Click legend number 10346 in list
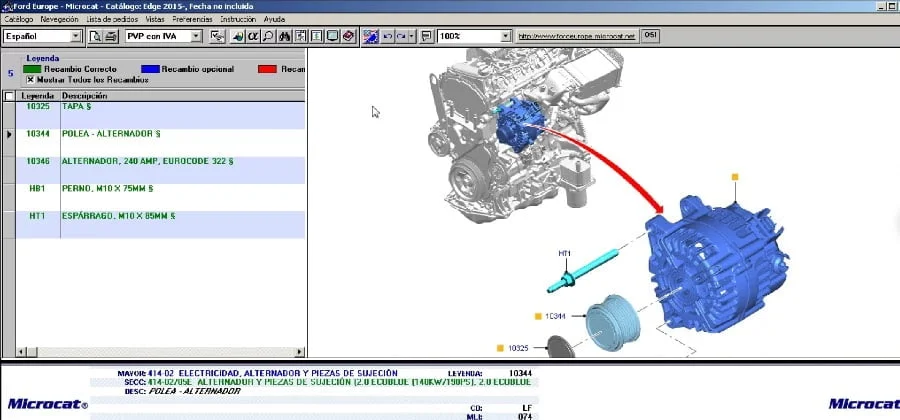Image resolution: width=900 pixels, height=420 pixels. tap(38, 161)
